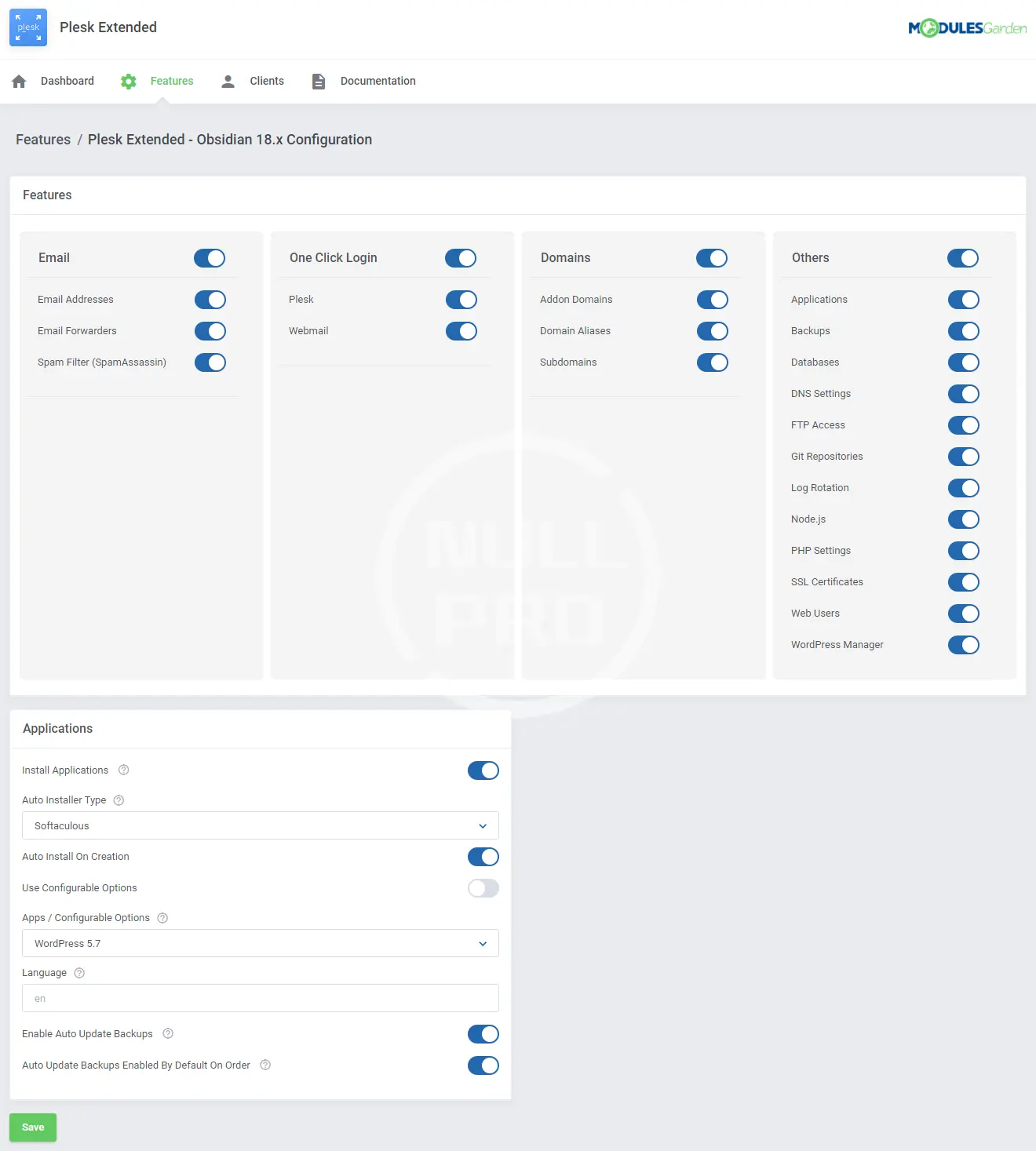This screenshot has width=1036, height=1151.
Task: Click into the Language input field
Action: tap(260, 998)
